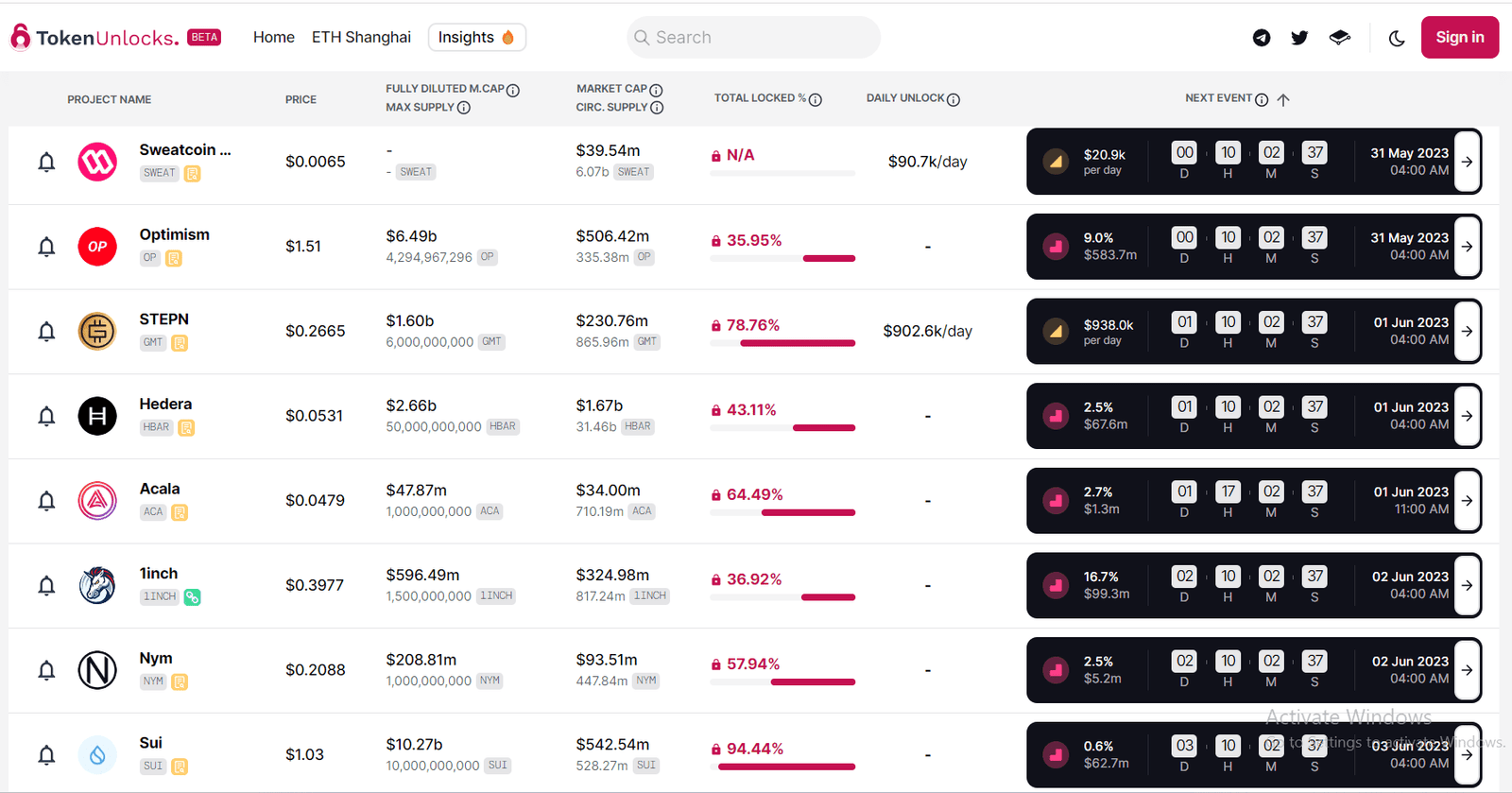Expand Optimism event arrow button

click(x=1467, y=247)
